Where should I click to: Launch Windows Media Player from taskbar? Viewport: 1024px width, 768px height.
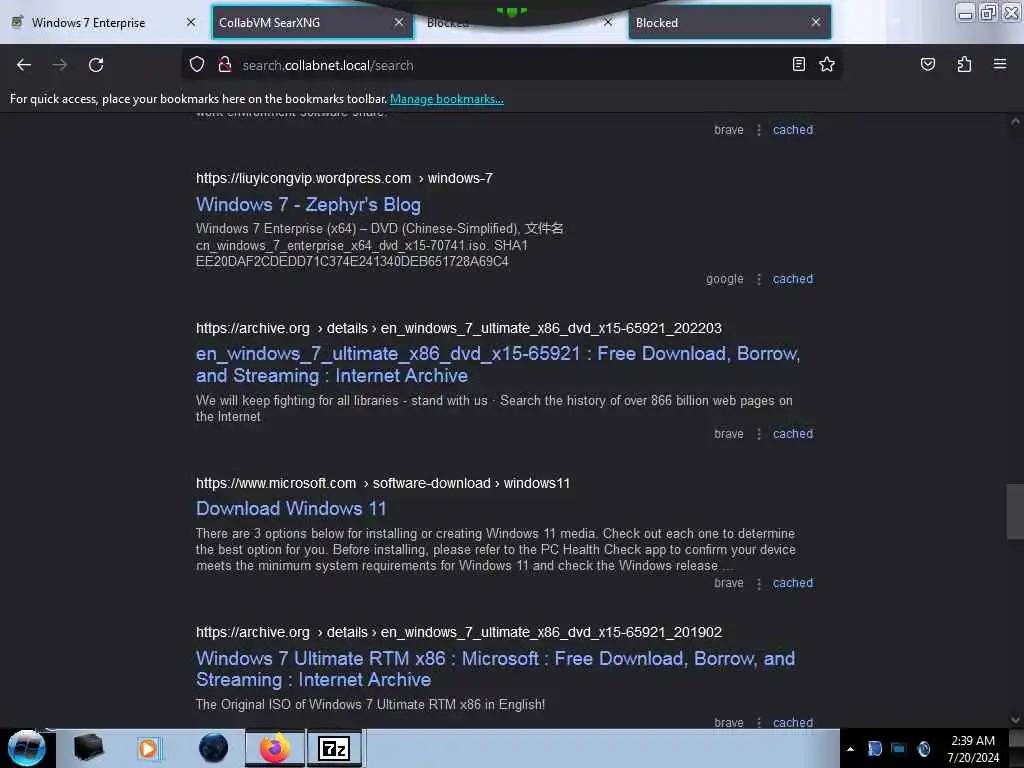(x=148, y=748)
